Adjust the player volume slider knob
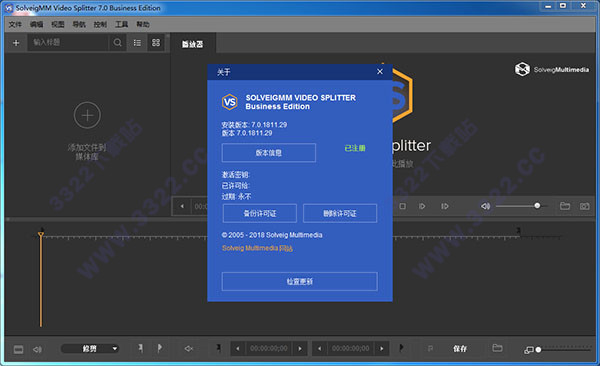This screenshot has height=366, width=600. pos(537,206)
